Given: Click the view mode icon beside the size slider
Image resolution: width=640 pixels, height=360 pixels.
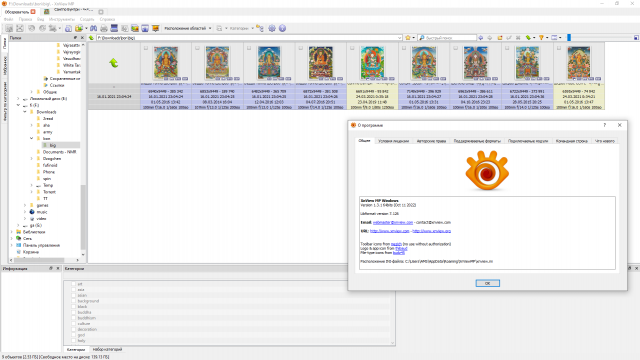Looking at the screenshot, I should (554, 38).
